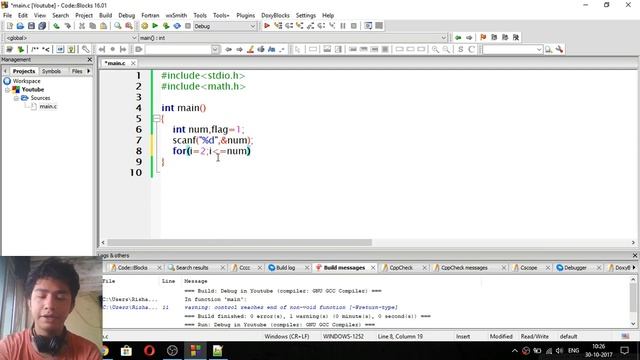Show more Management tabs via right arrow
The height and width of the screenshot is (360, 640).
point(89,71)
